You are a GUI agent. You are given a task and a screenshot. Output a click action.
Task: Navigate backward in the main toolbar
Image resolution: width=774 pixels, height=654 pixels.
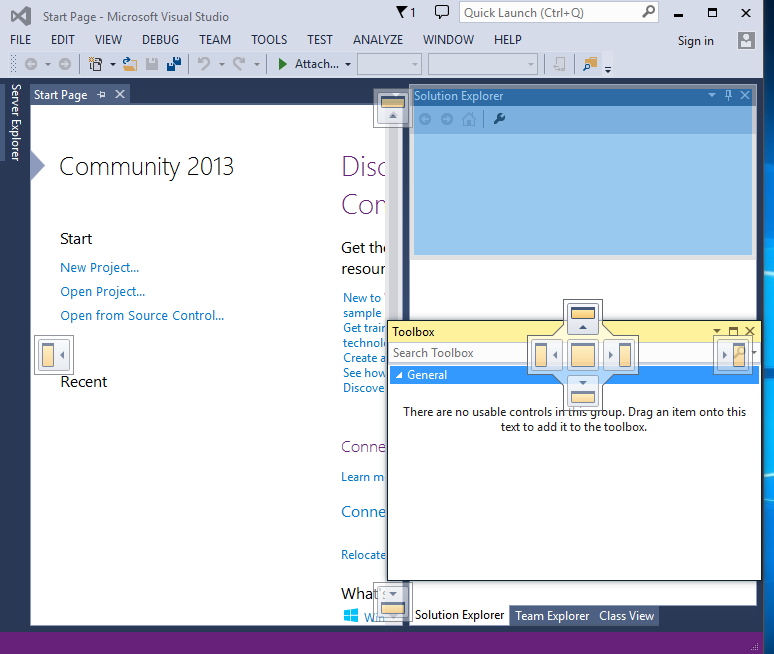(x=31, y=64)
